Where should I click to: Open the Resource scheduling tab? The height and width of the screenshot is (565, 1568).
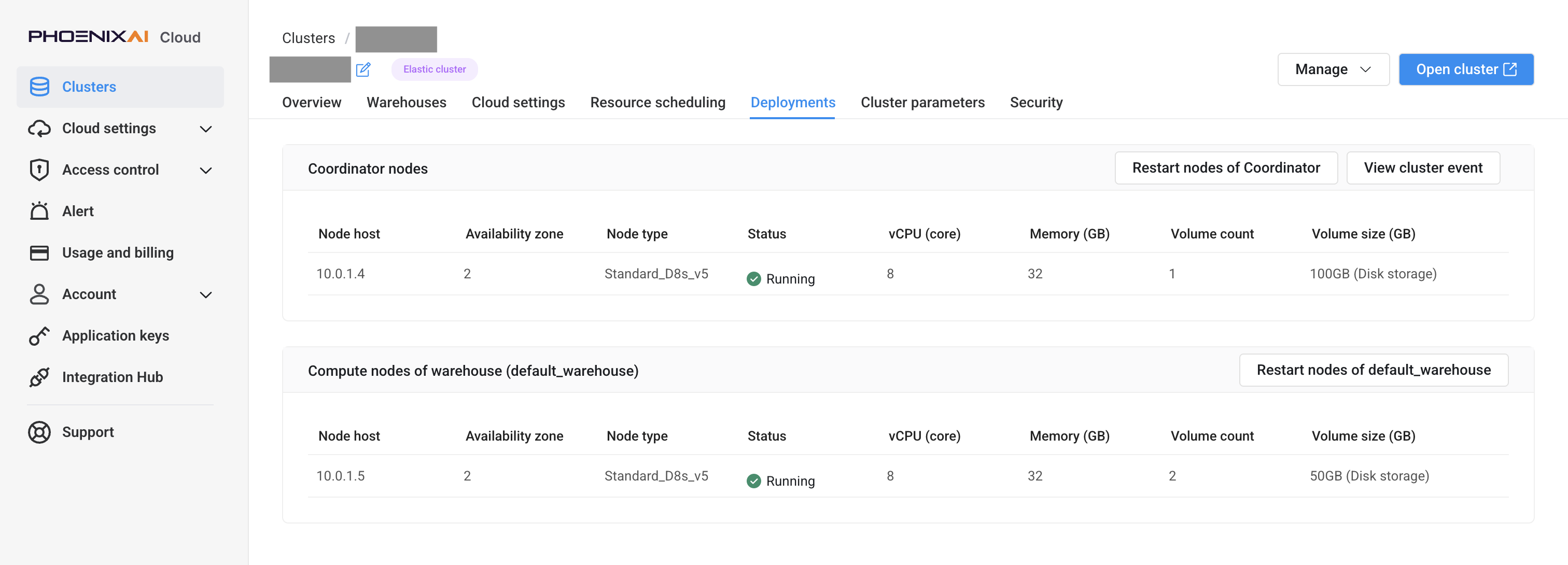point(657,102)
